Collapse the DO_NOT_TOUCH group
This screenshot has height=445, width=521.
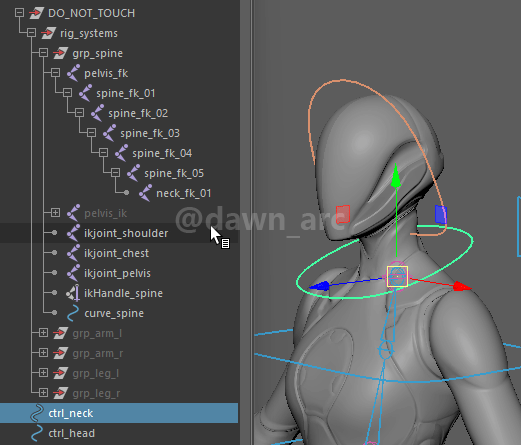(x=19, y=13)
